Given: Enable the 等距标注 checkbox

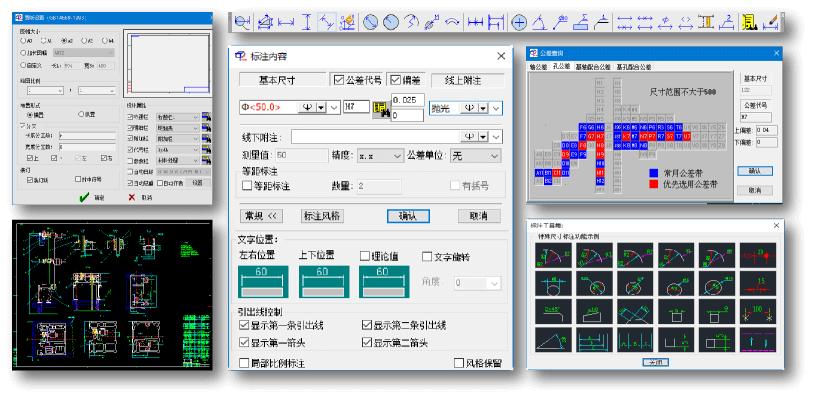Looking at the screenshot, I should [247, 186].
